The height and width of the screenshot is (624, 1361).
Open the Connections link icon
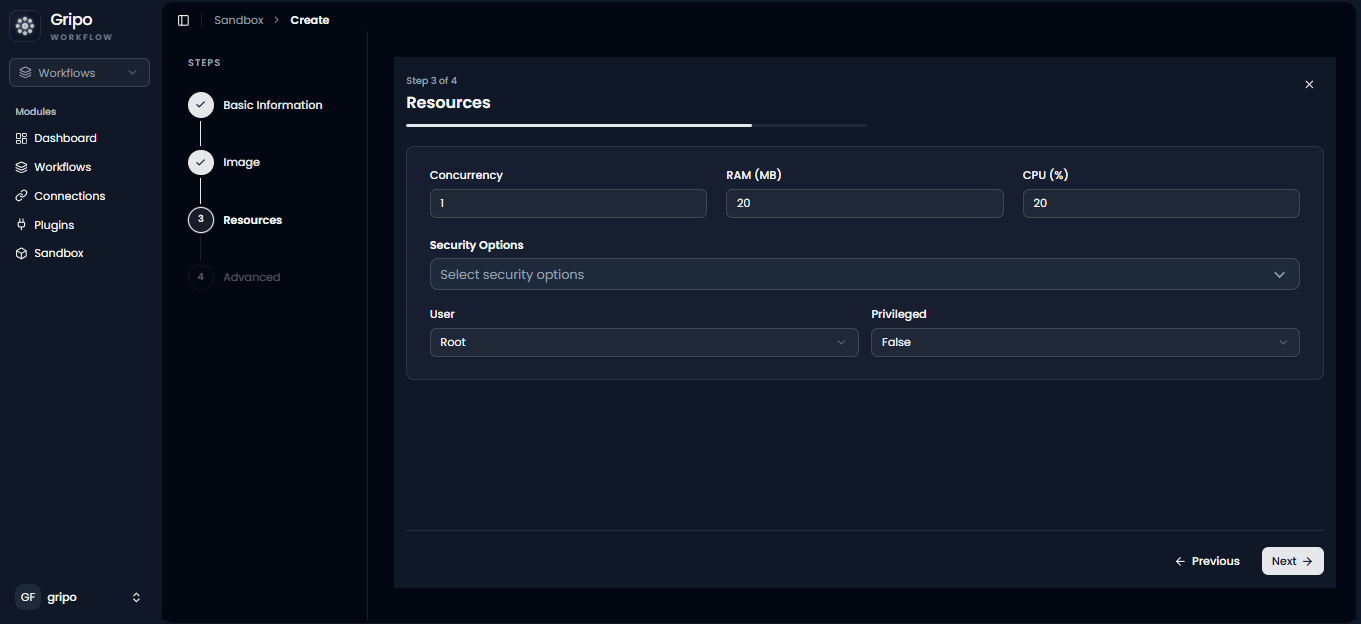[22, 196]
